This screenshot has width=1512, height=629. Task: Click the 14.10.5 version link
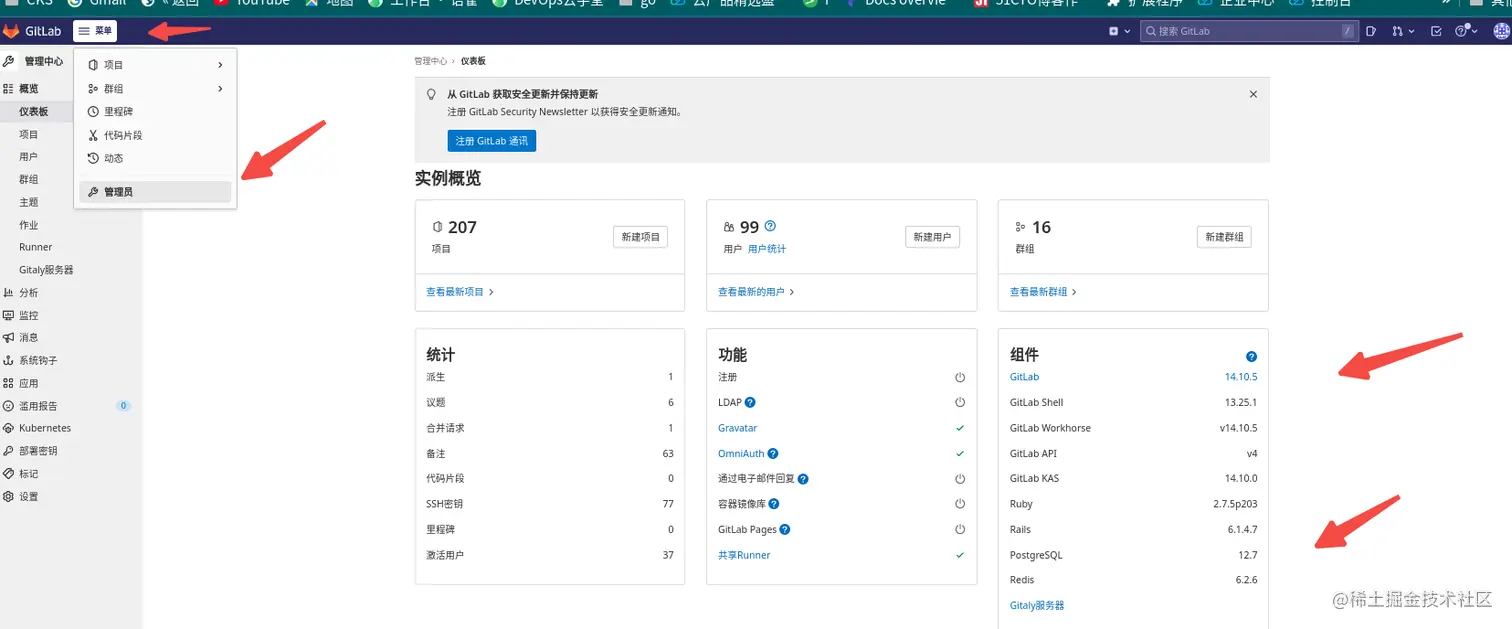(1241, 377)
